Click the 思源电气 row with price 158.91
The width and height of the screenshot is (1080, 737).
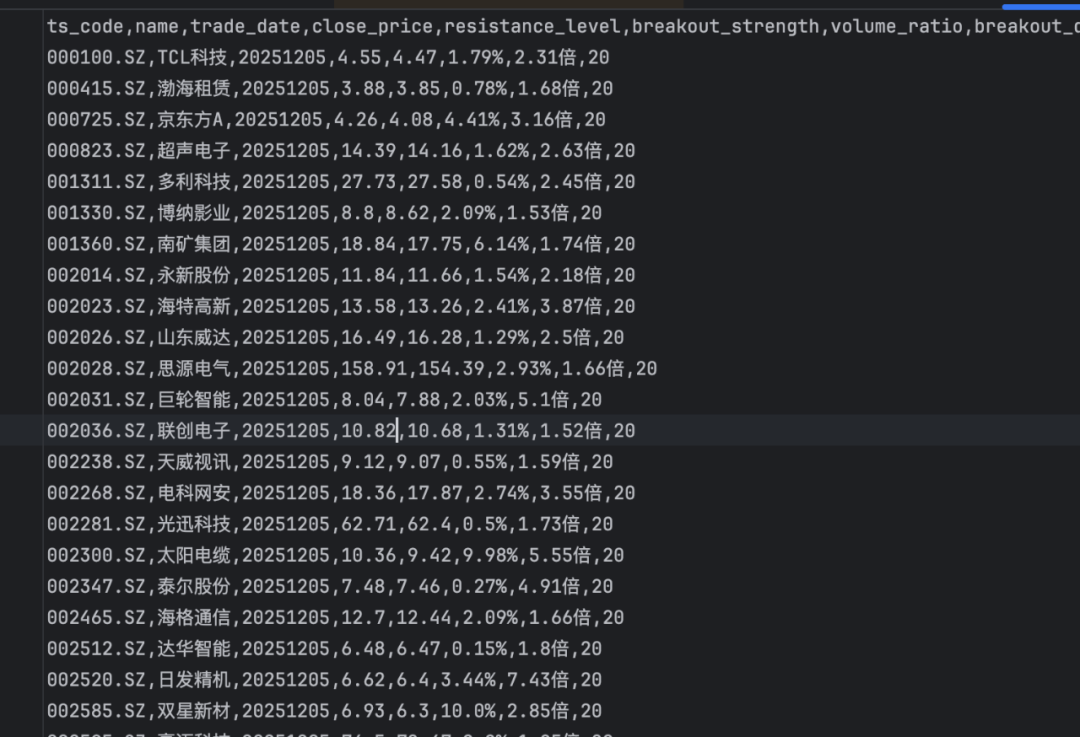tap(352, 368)
